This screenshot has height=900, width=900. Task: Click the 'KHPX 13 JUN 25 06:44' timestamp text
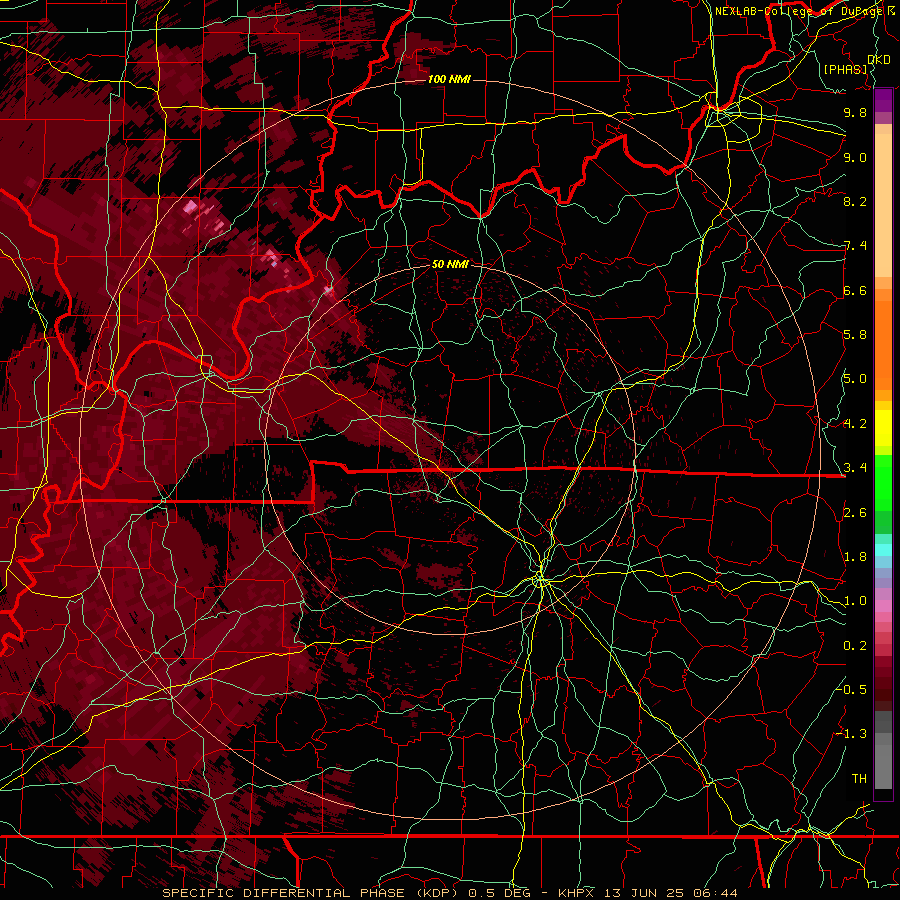click(647, 893)
